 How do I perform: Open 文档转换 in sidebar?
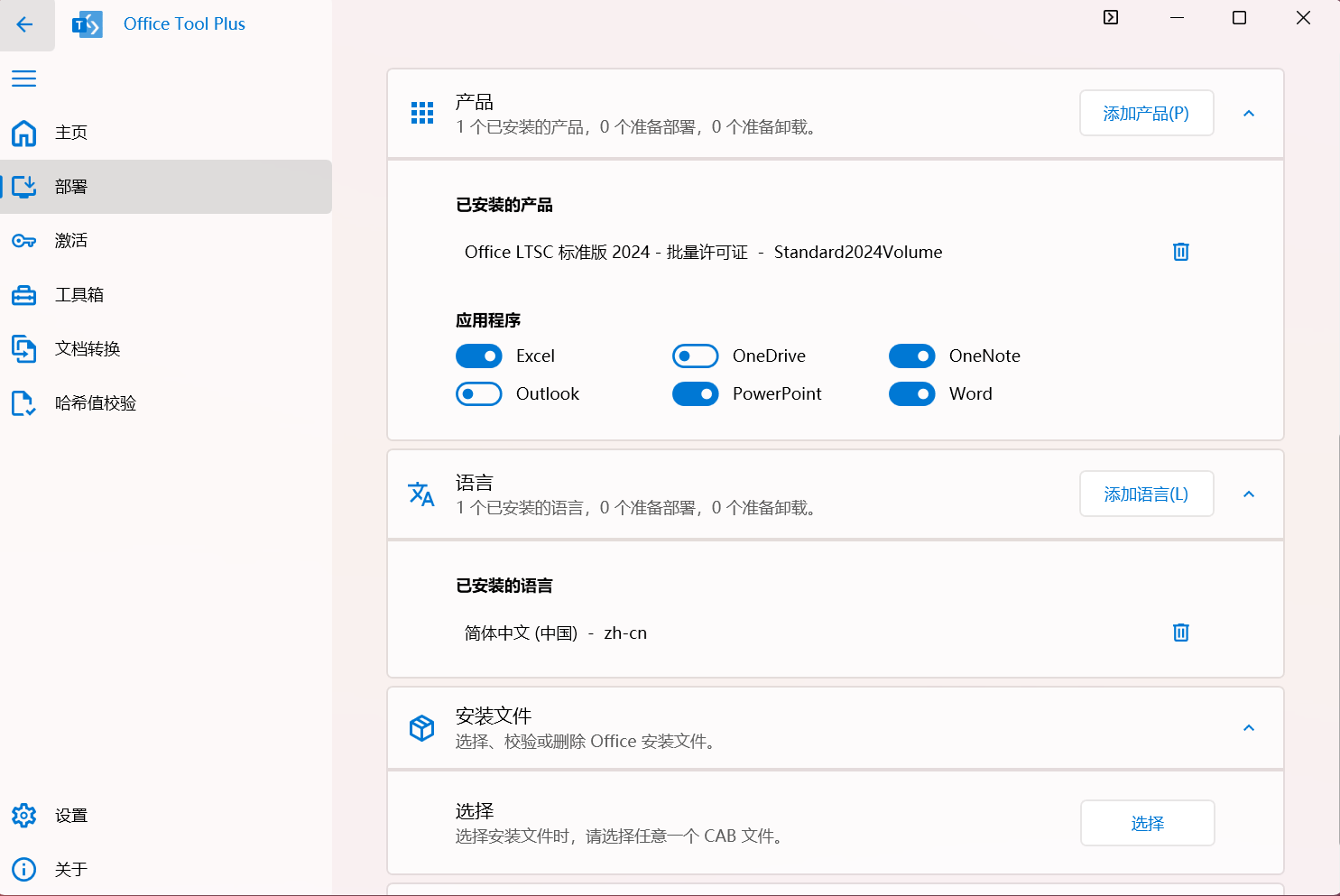coord(166,349)
